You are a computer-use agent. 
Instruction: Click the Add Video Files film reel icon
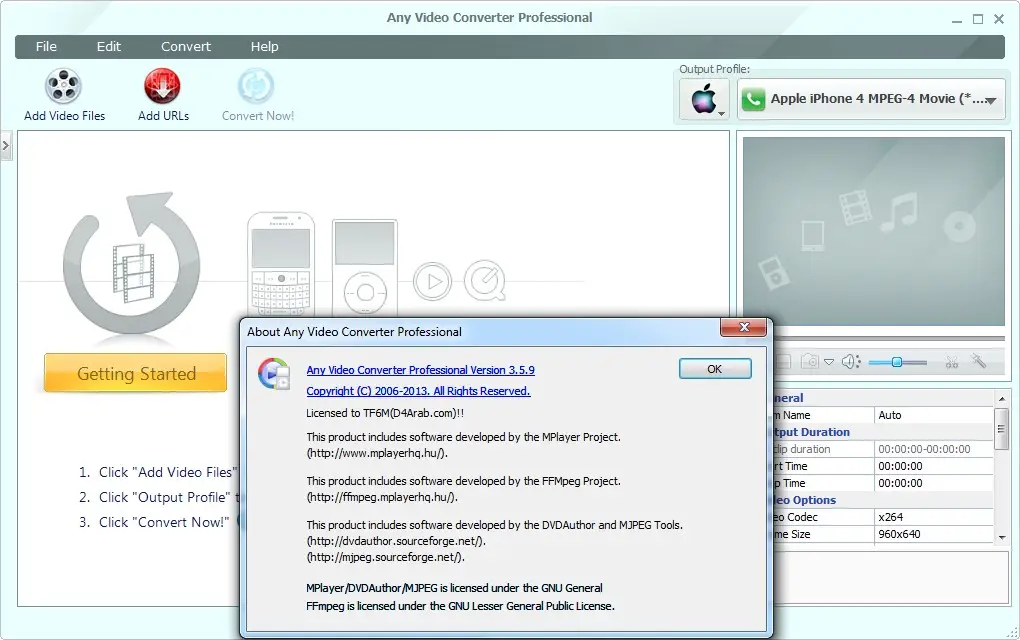pos(63,86)
